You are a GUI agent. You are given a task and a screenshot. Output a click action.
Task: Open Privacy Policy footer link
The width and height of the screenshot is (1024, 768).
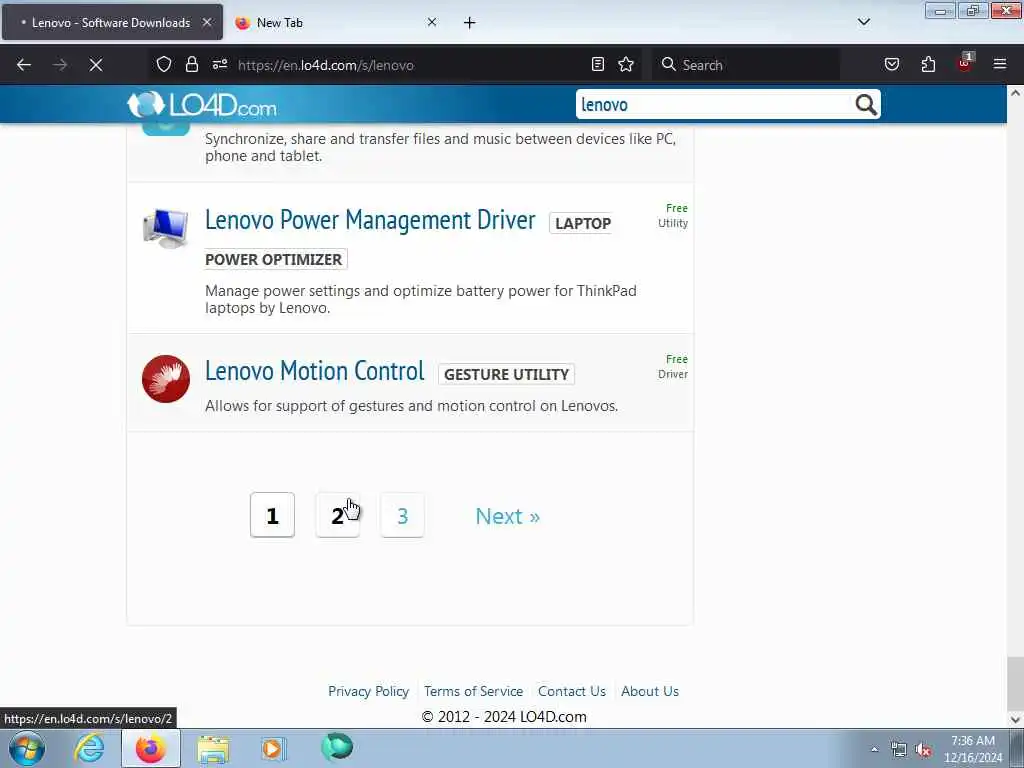pos(368,691)
